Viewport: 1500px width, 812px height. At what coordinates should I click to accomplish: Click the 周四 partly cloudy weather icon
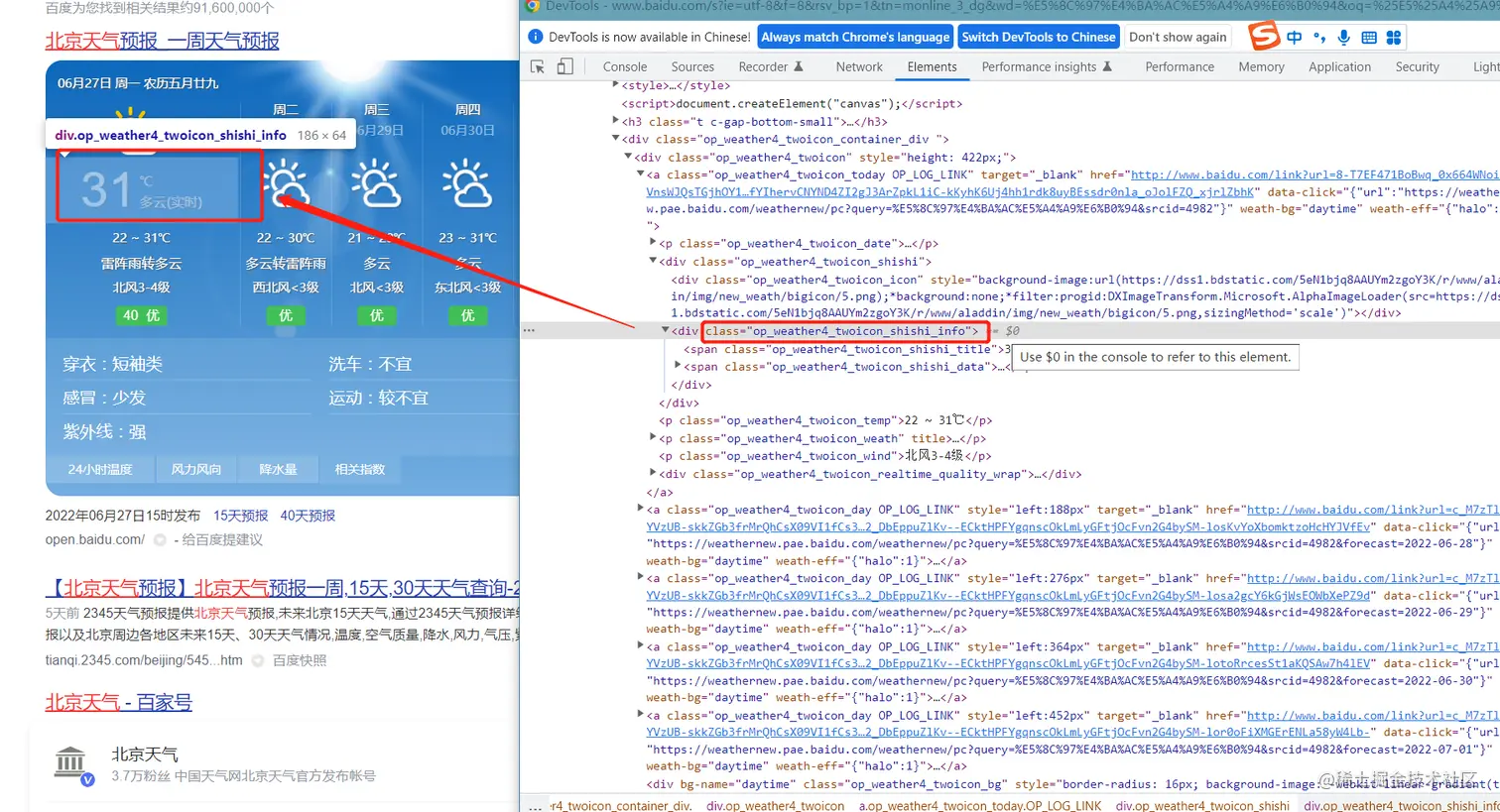(x=467, y=183)
